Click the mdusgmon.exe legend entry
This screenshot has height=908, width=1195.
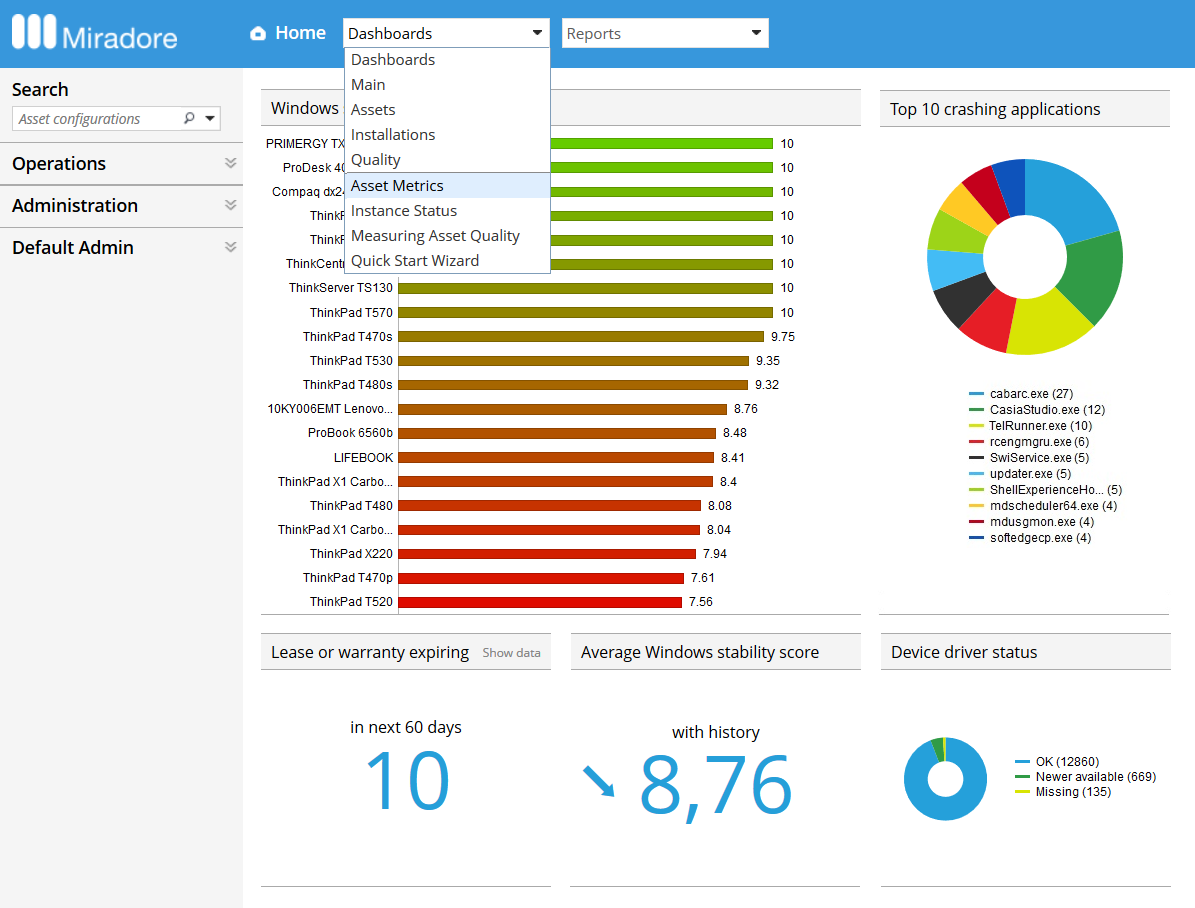[x=1031, y=522]
